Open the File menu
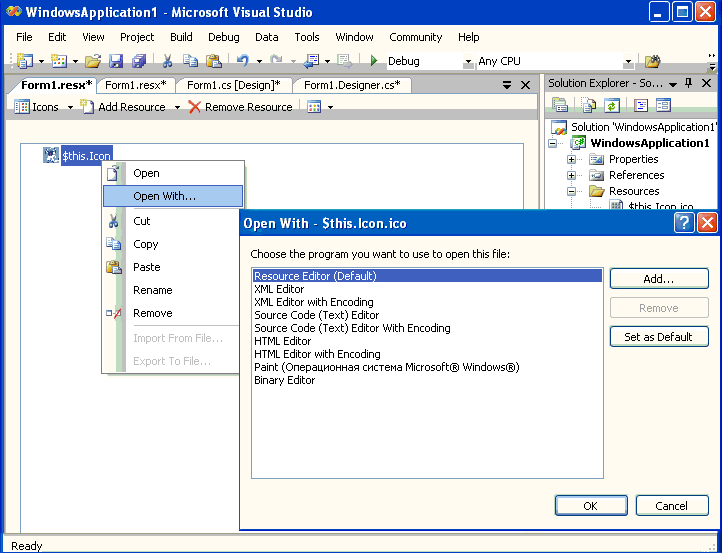 (x=24, y=37)
